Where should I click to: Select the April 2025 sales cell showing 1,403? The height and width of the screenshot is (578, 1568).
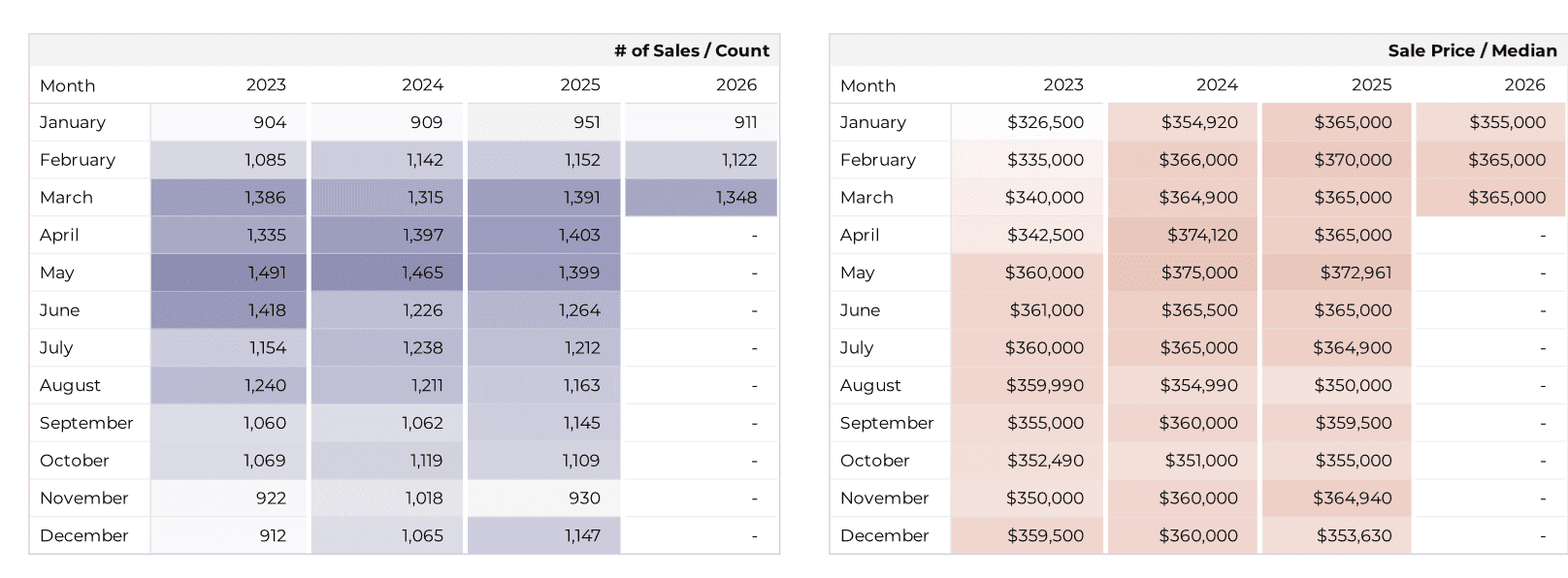tap(579, 235)
